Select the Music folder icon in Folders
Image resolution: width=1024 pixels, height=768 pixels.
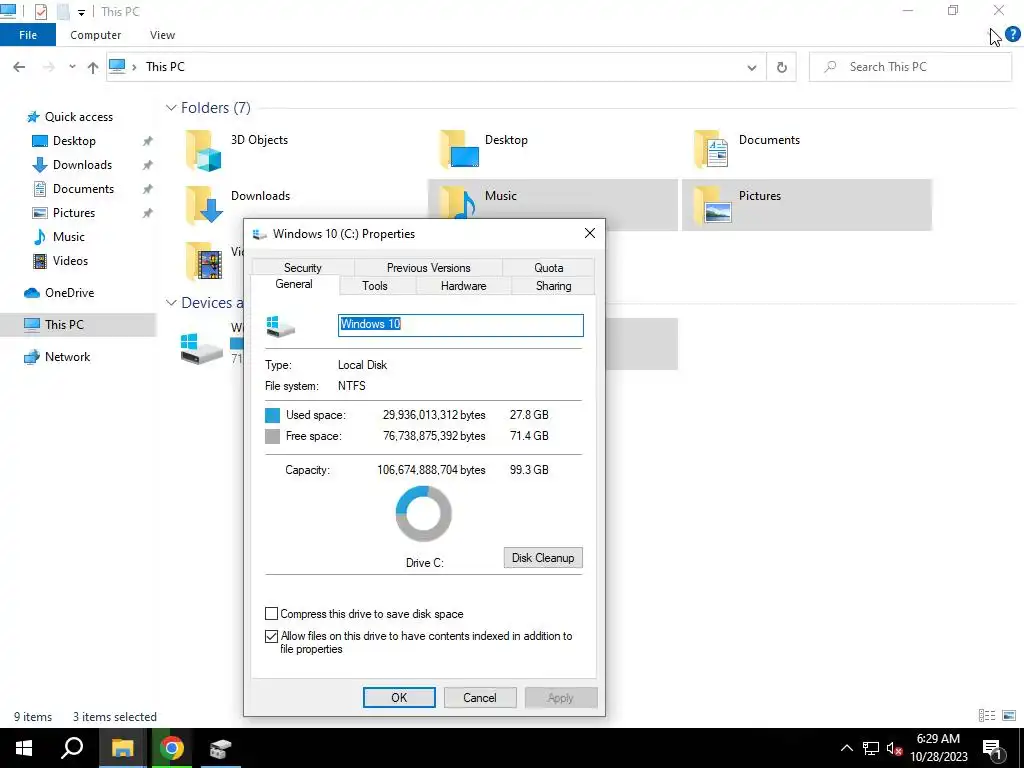point(457,202)
